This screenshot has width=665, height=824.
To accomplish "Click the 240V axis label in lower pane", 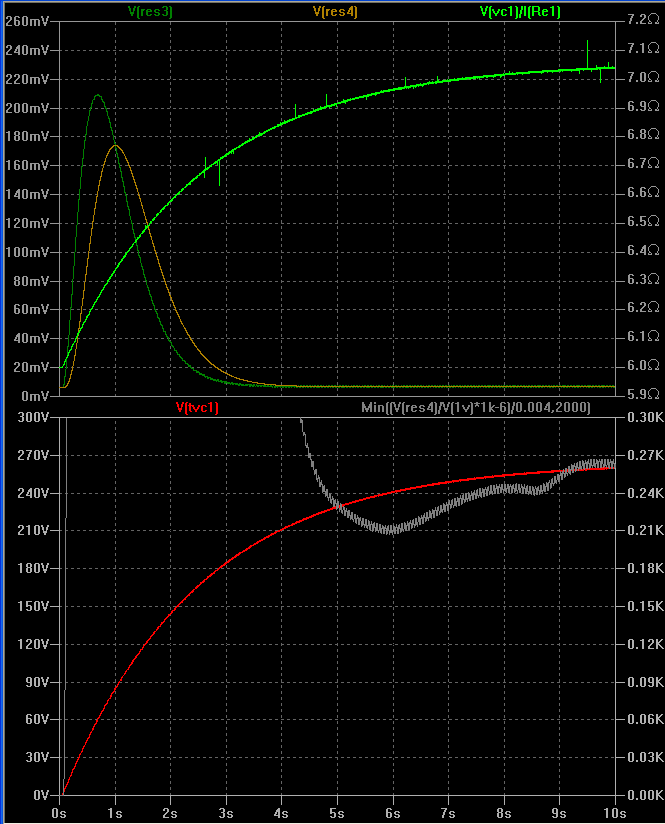I will click(33, 493).
